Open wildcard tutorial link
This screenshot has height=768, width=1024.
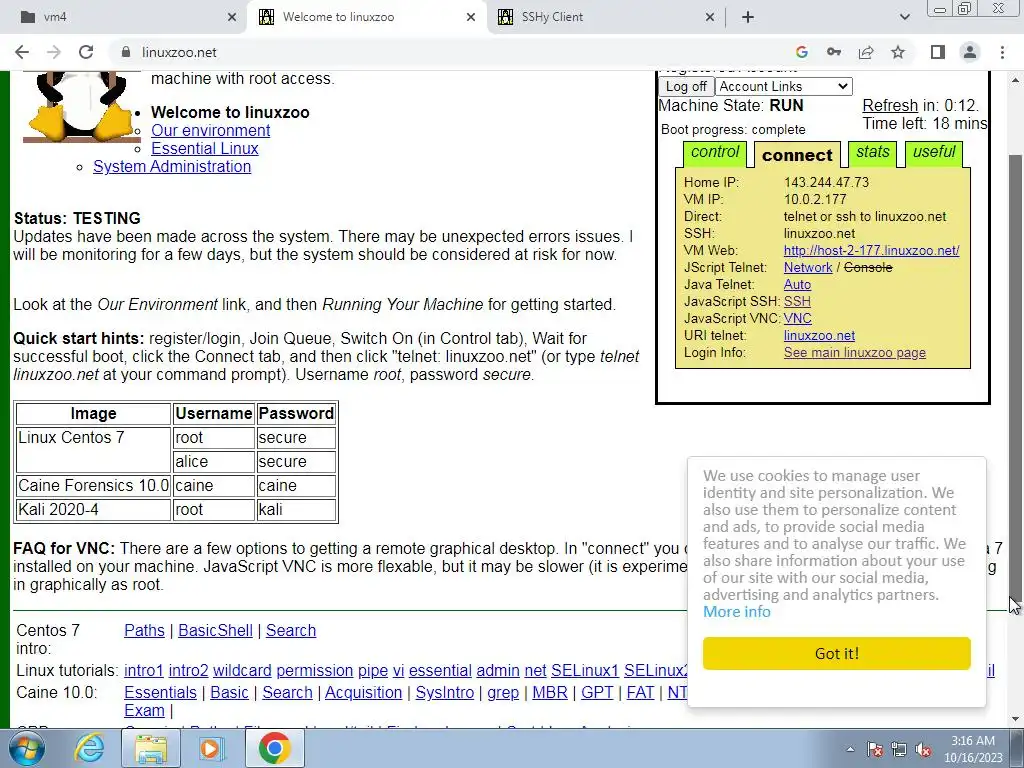242,671
